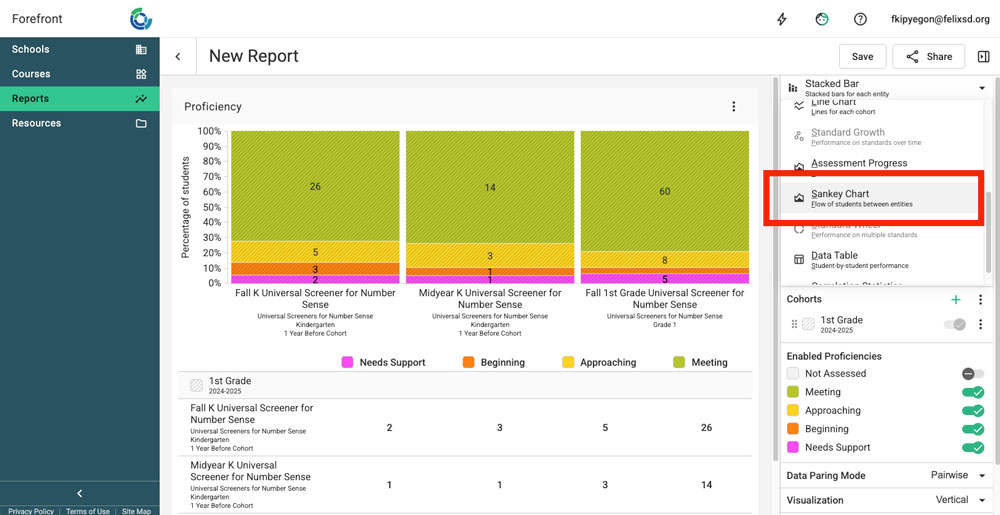Click the Save button
1000x515 pixels.
862,57
